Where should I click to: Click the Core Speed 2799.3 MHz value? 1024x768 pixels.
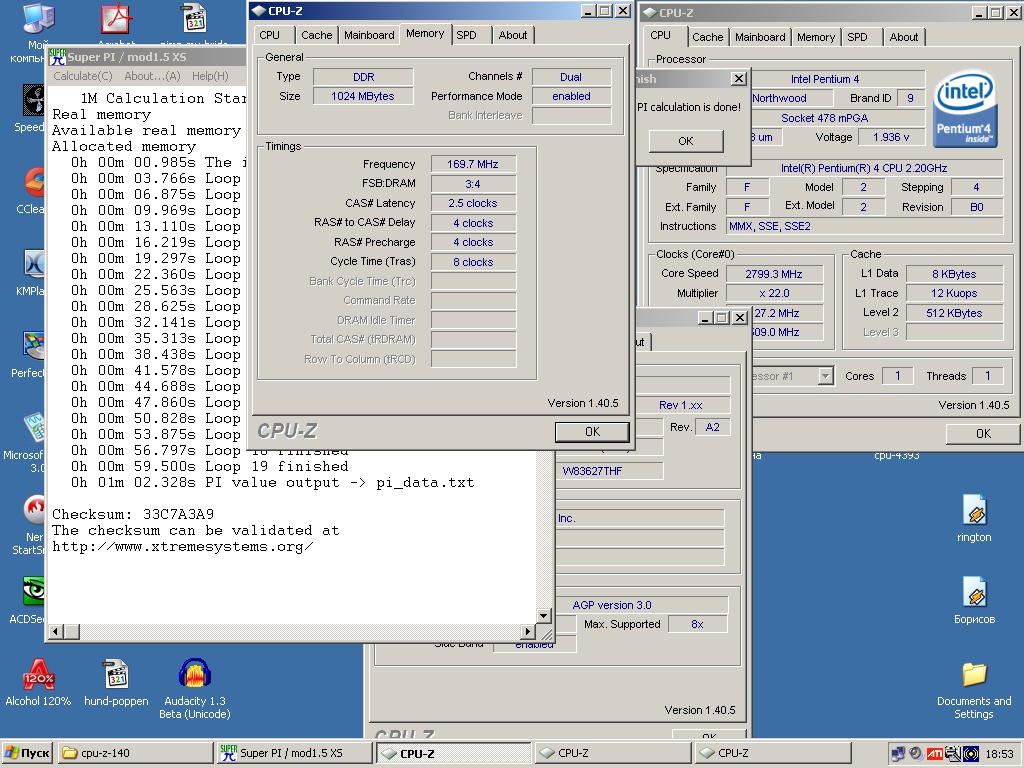(x=774, y=274)
